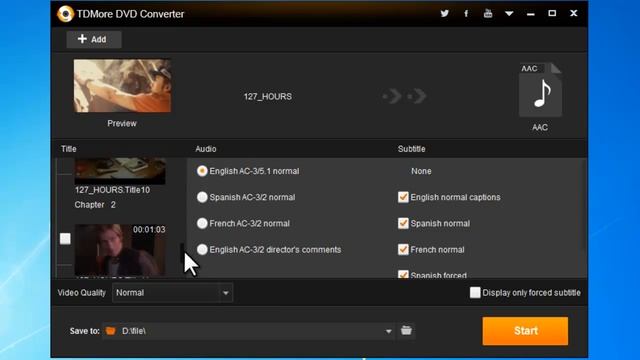This screenshot has width=640, height=360.
Task: Uncheck Spanish forced subtitle
Action: pos(403,274)
